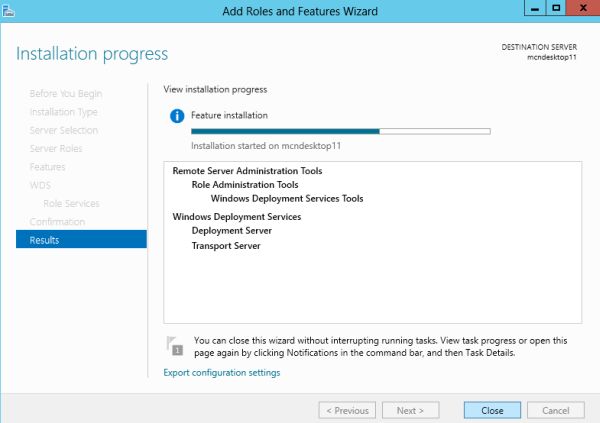
Task: Click the Cancel button
Action: point(556,410)
